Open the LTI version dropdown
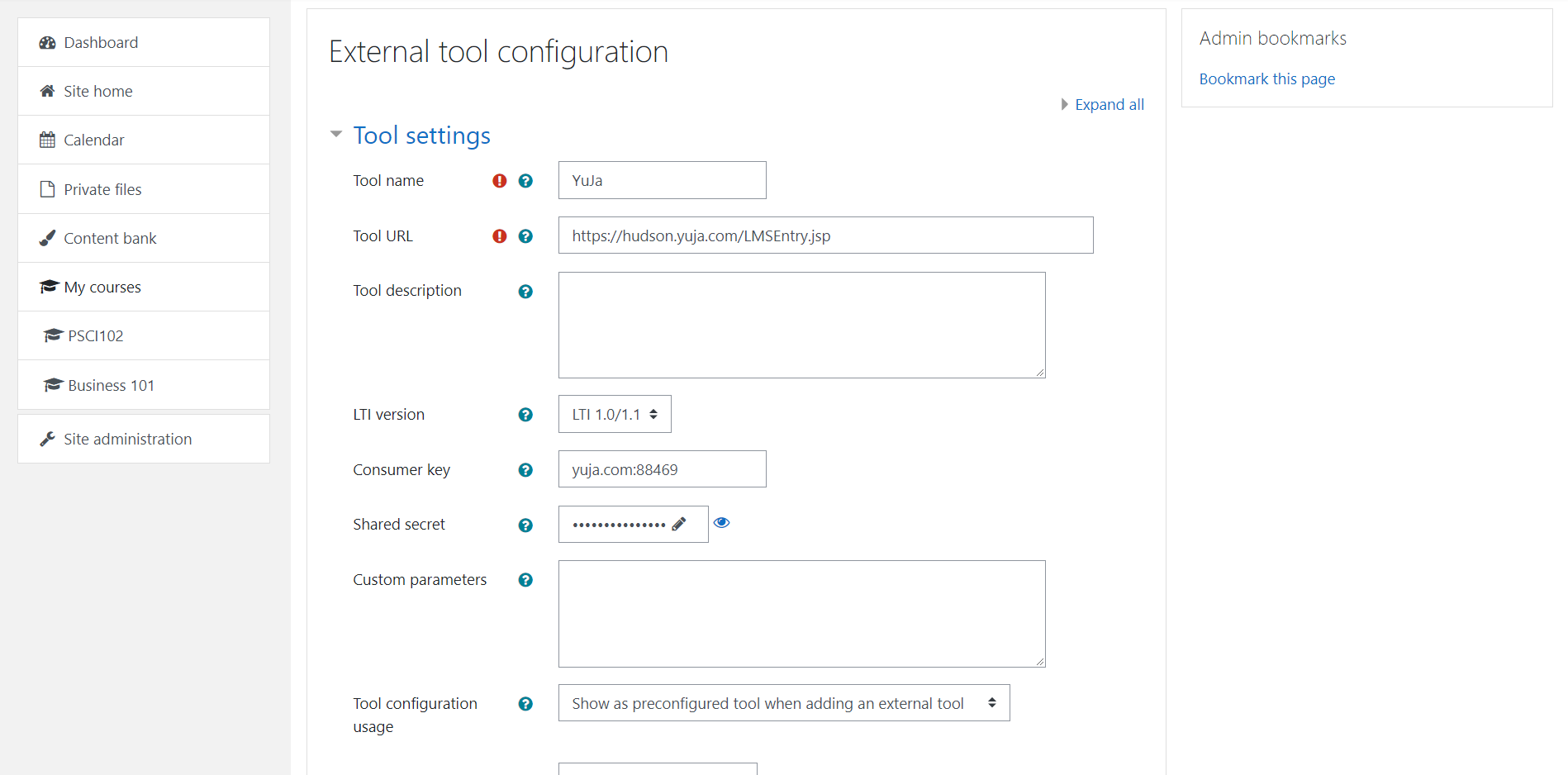Screen dimensions: 1568x775 [614, 414]
